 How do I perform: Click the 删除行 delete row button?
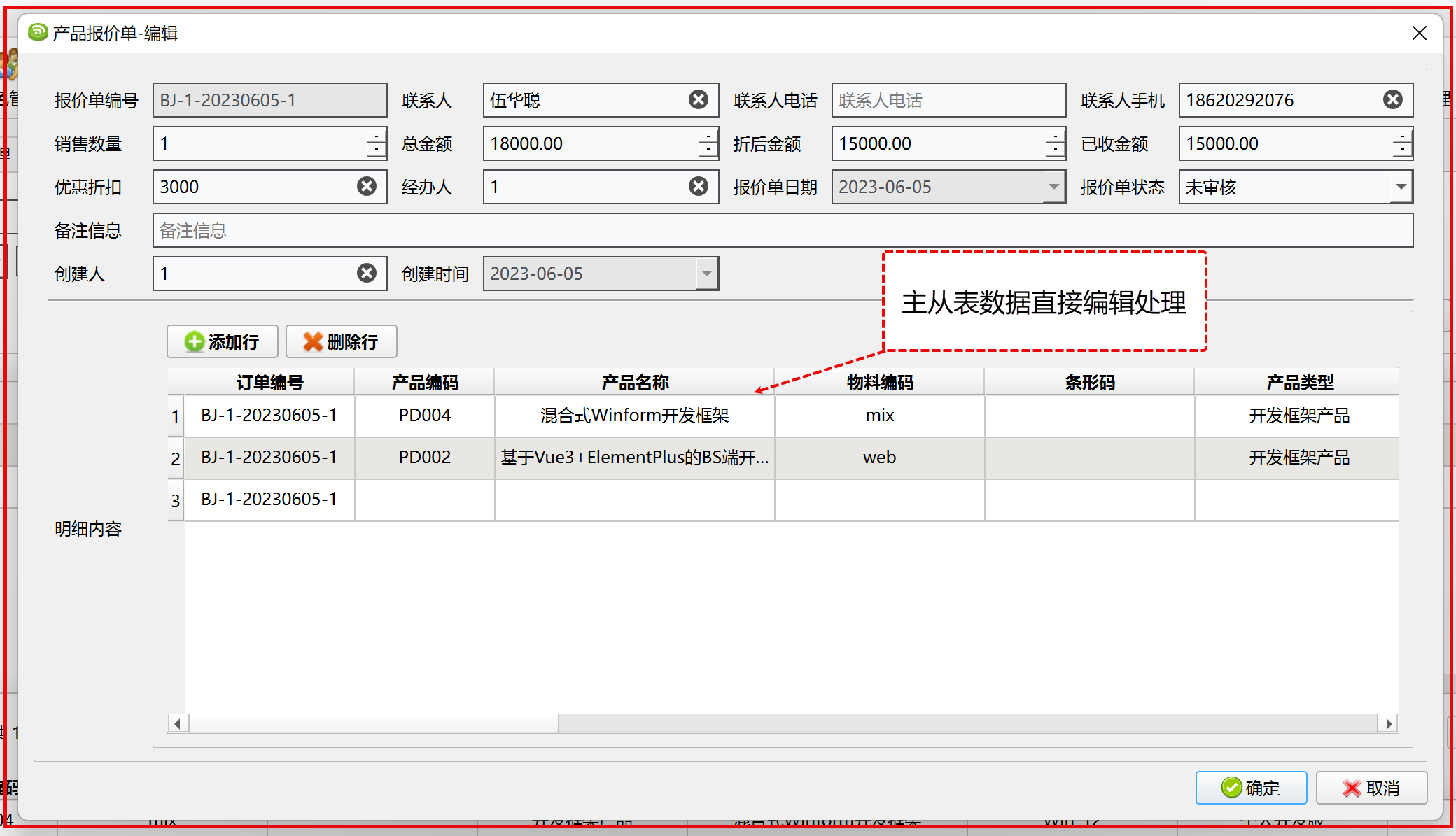pos(341,341)
